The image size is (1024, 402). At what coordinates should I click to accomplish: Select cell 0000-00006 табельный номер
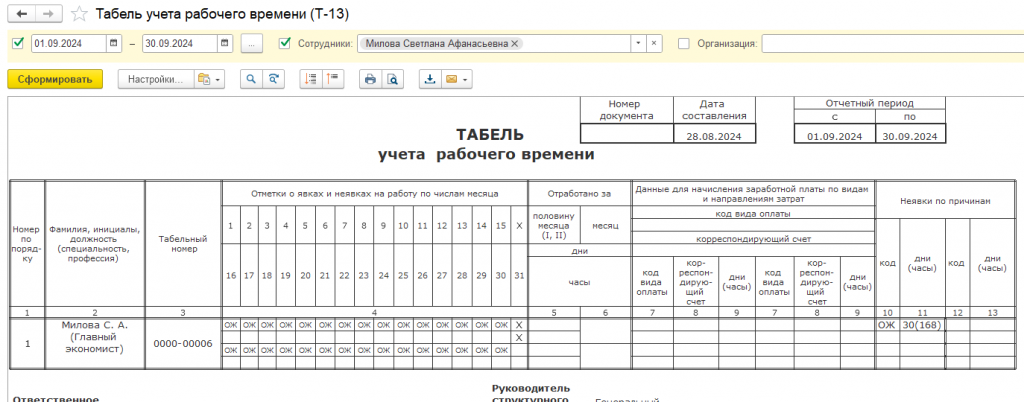click(x=183, y=343)
